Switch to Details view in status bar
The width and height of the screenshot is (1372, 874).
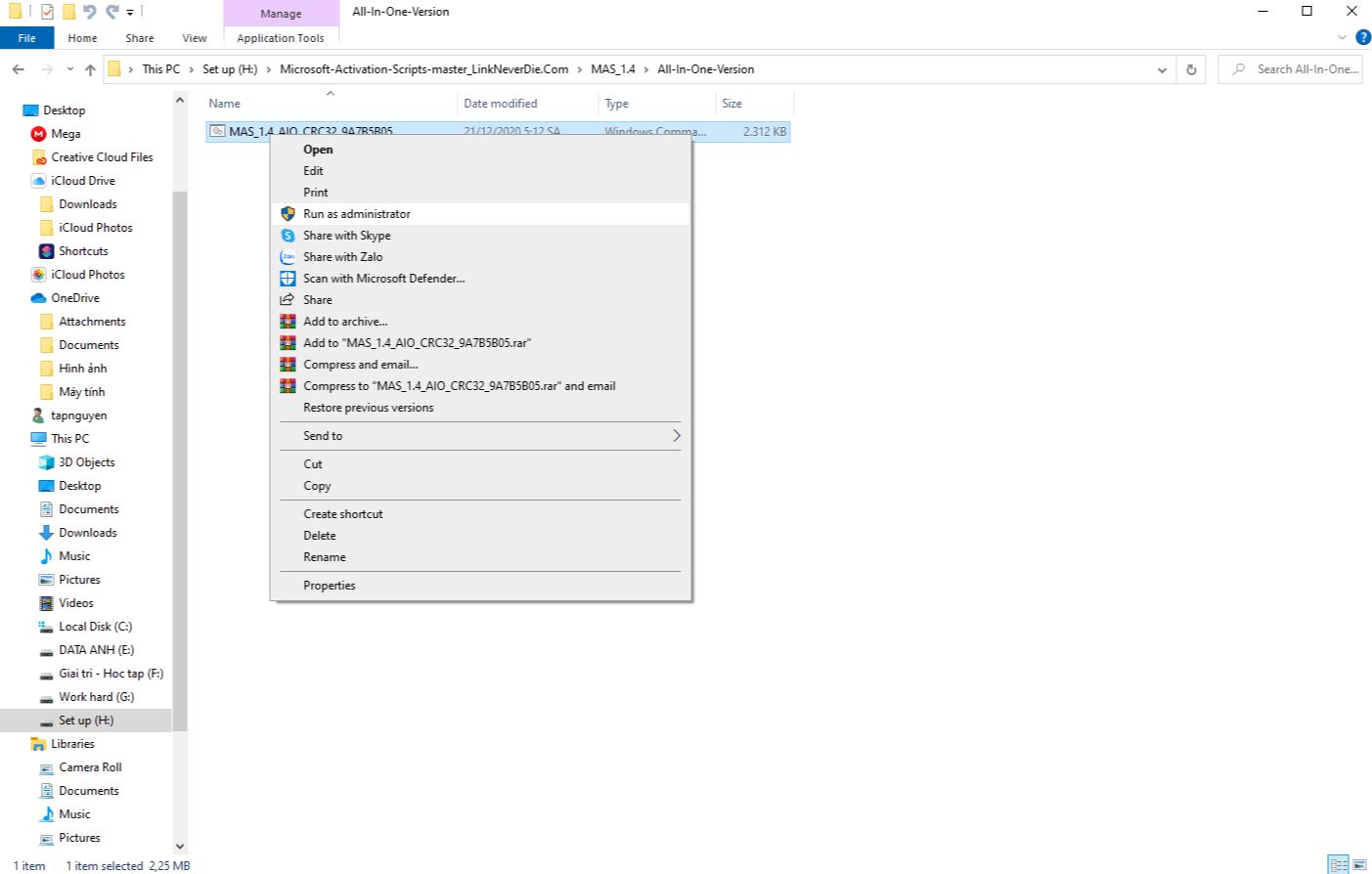(1338, 864)
